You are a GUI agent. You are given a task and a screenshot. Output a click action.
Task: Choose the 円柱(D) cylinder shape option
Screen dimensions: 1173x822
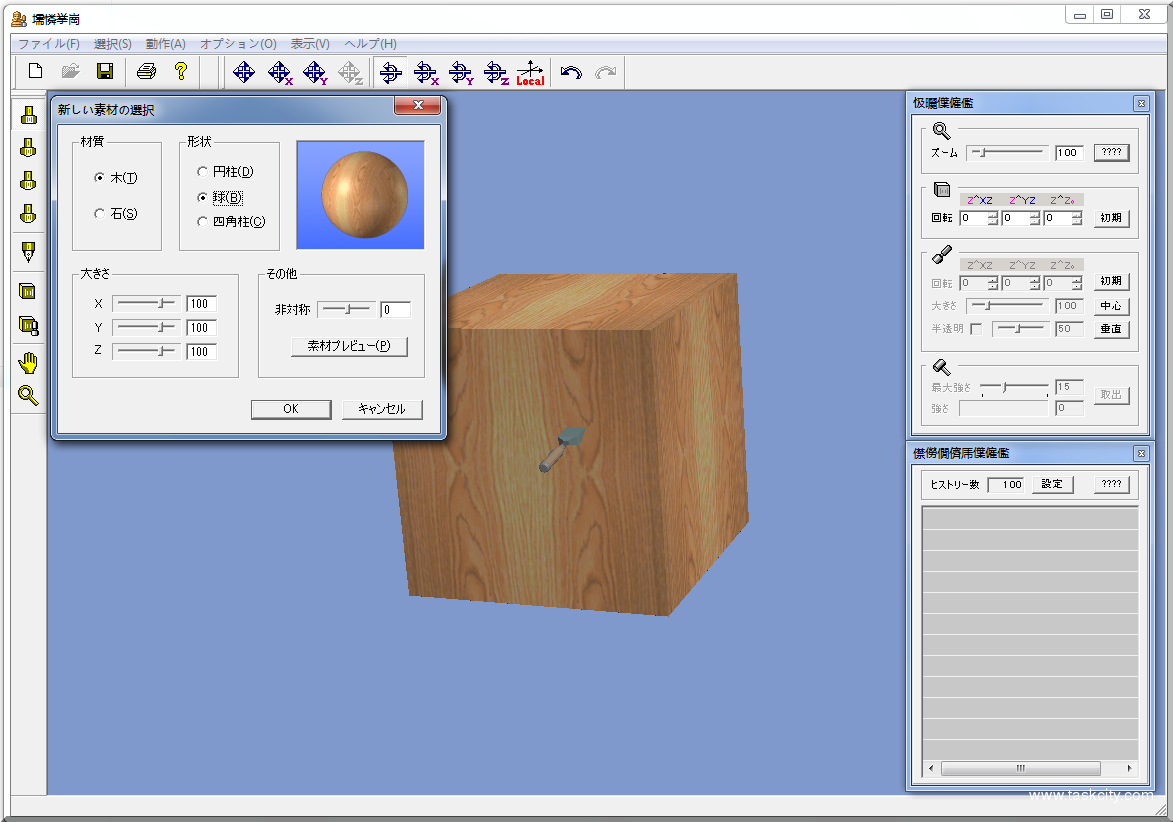coord(203,172)
